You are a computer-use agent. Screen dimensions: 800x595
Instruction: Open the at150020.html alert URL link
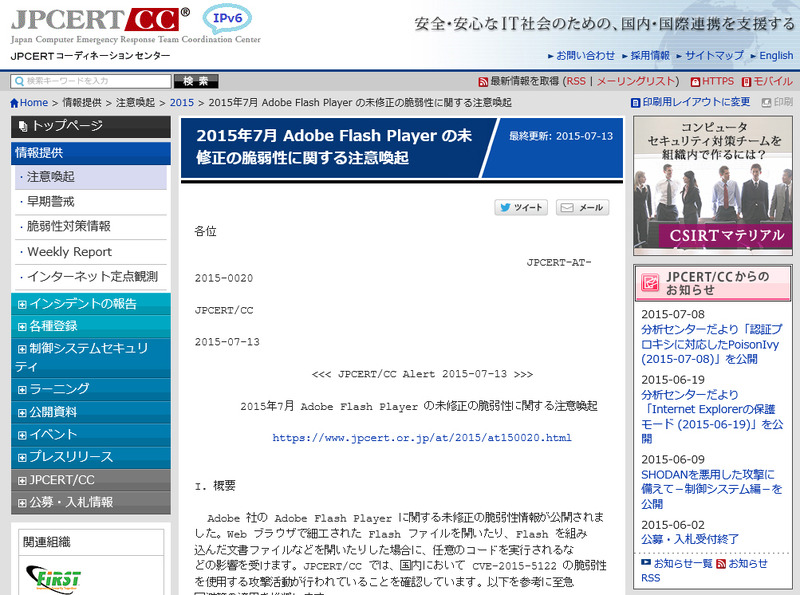[421, 437]
